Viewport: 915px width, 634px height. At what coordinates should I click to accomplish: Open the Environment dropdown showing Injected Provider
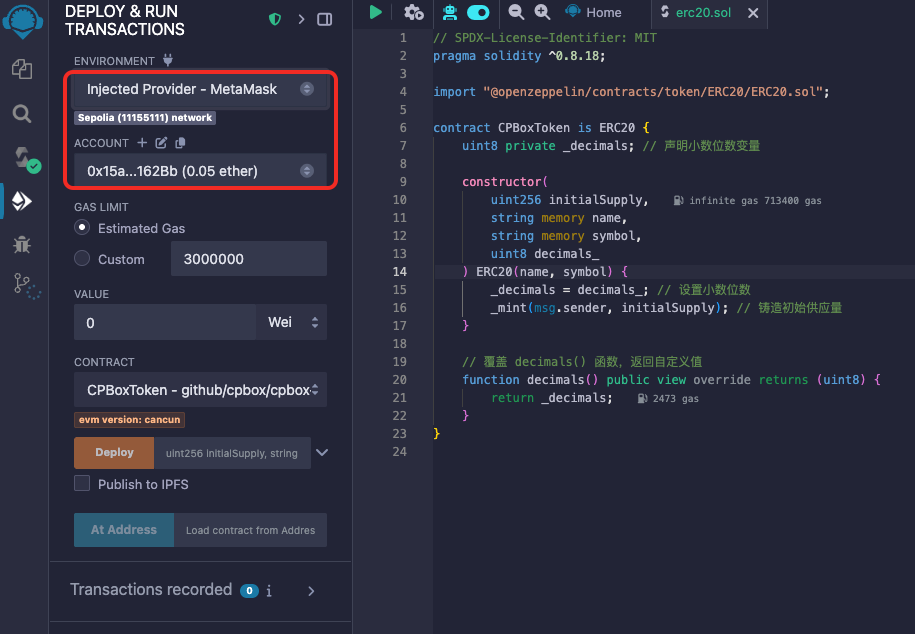coord(200,89)
